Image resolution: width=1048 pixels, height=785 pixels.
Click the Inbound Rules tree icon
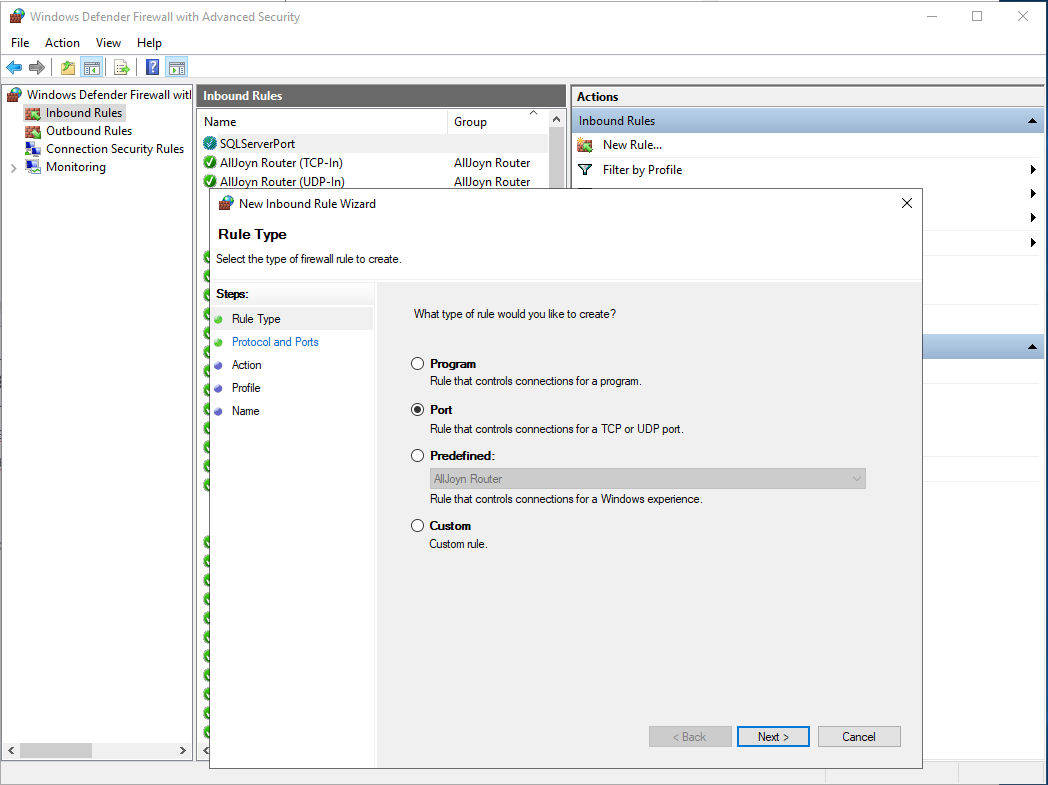pyautogui.click(x=33, y=114)
